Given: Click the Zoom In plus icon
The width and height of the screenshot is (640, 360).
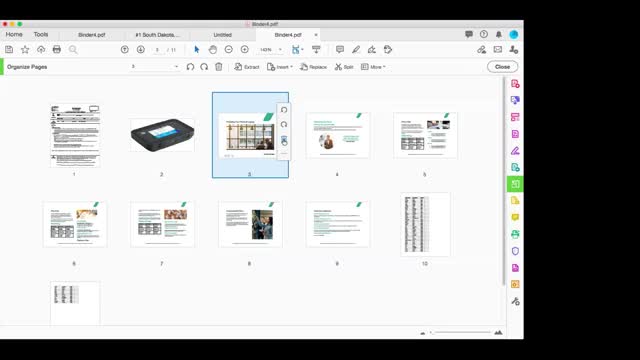Looking at the screenshot, I should 244,50.
